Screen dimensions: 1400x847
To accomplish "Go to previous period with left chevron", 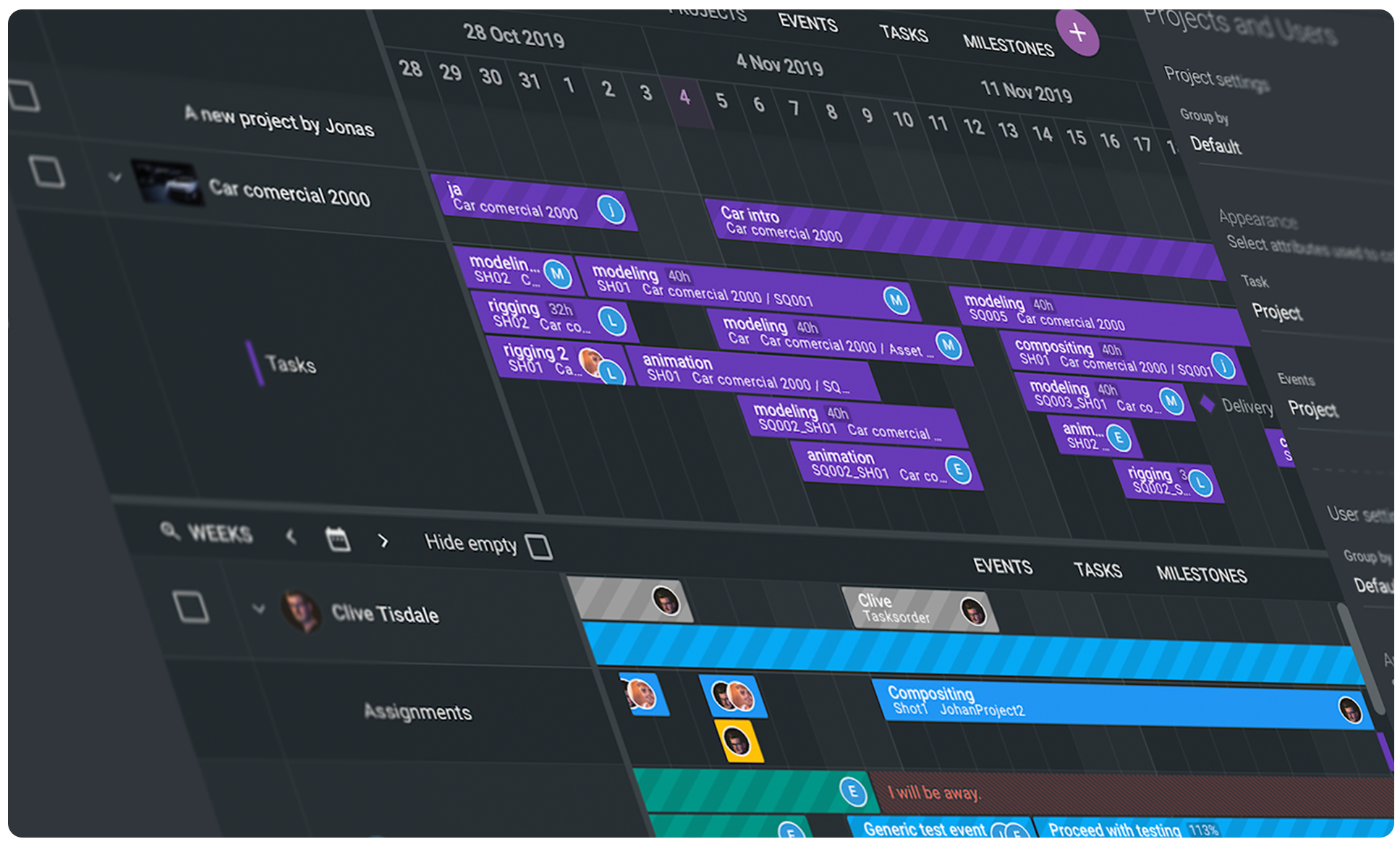I will (291, 536).
